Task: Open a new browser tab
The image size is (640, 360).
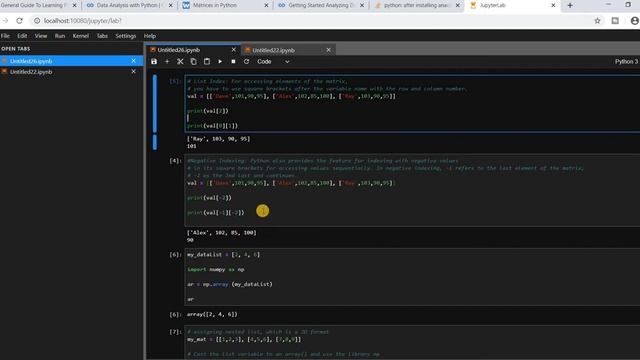Action: click(570, 5)
